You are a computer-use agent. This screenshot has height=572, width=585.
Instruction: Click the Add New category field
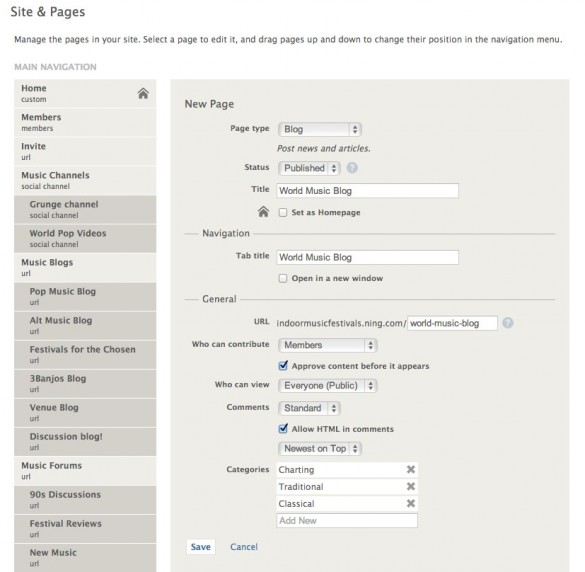coord(347,521)
